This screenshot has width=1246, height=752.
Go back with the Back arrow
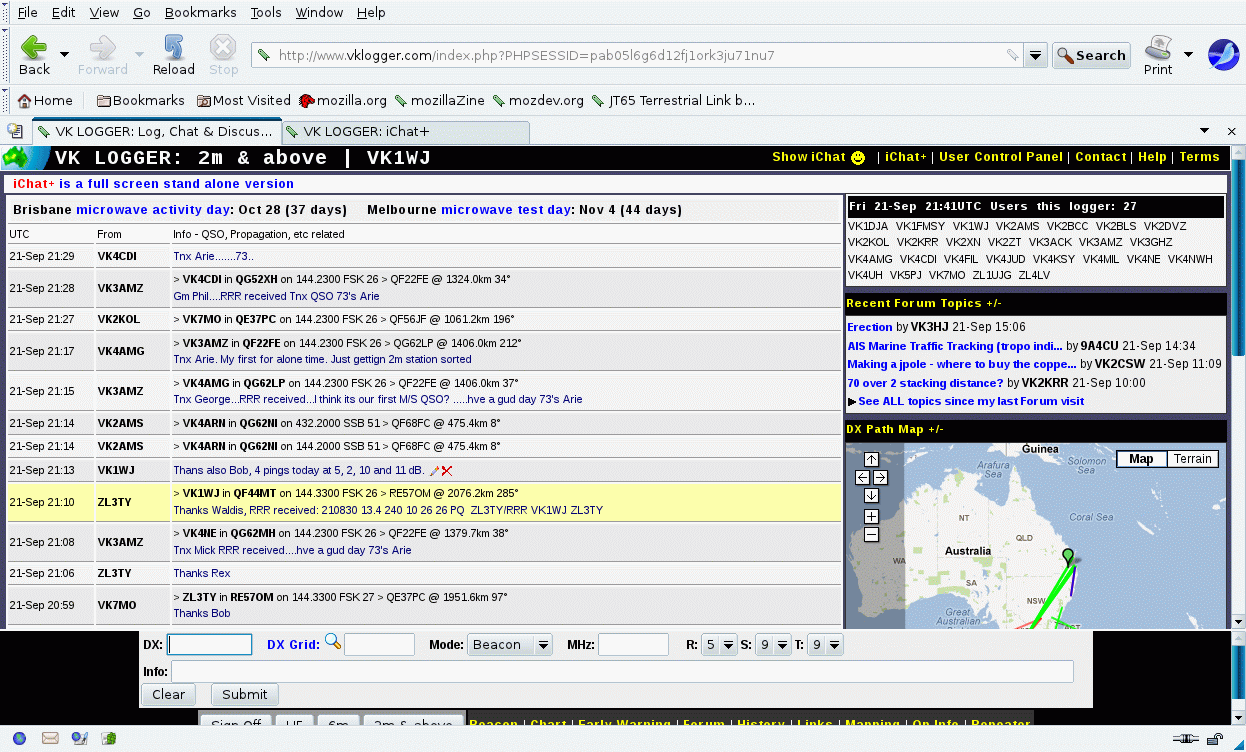33,55
